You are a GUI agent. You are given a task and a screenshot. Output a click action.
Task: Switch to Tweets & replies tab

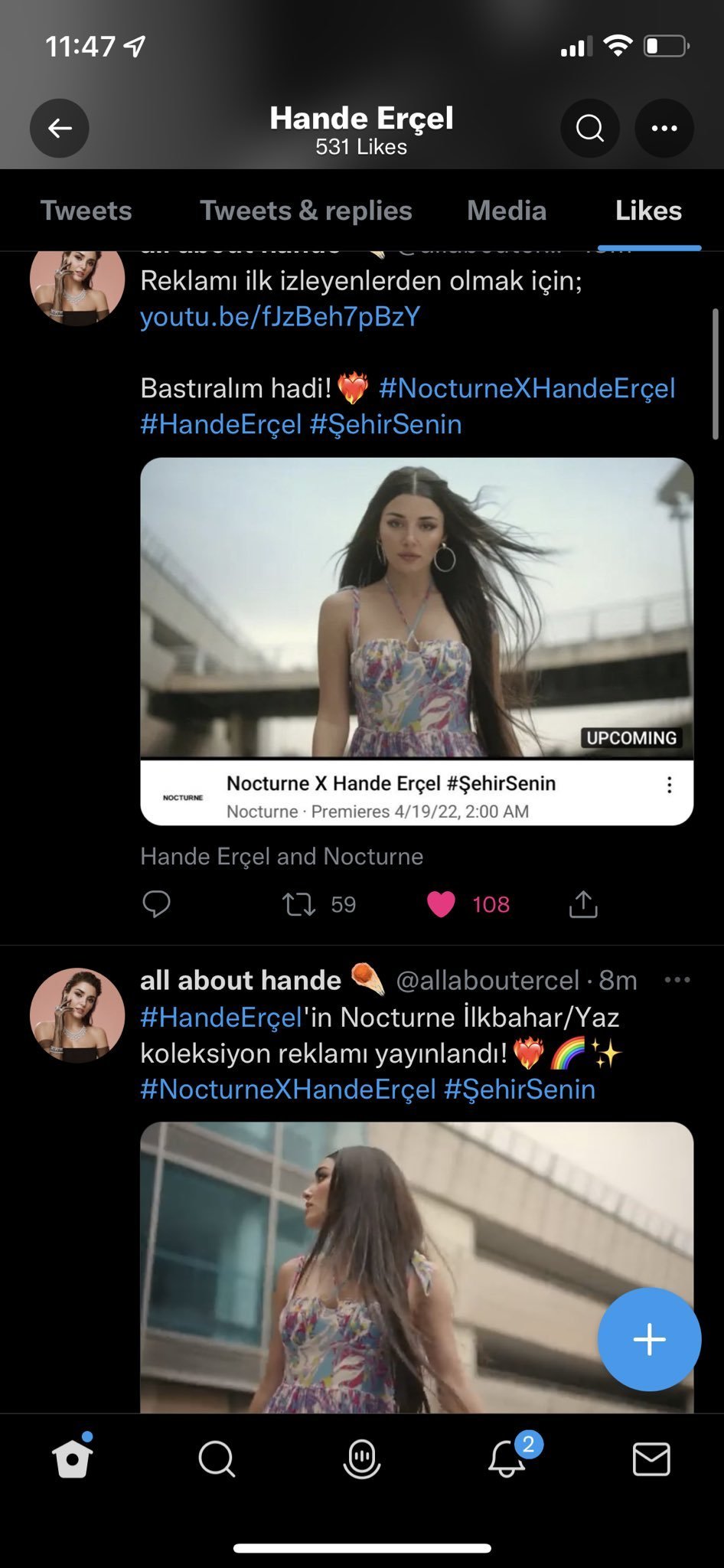(x=306, y=211)
